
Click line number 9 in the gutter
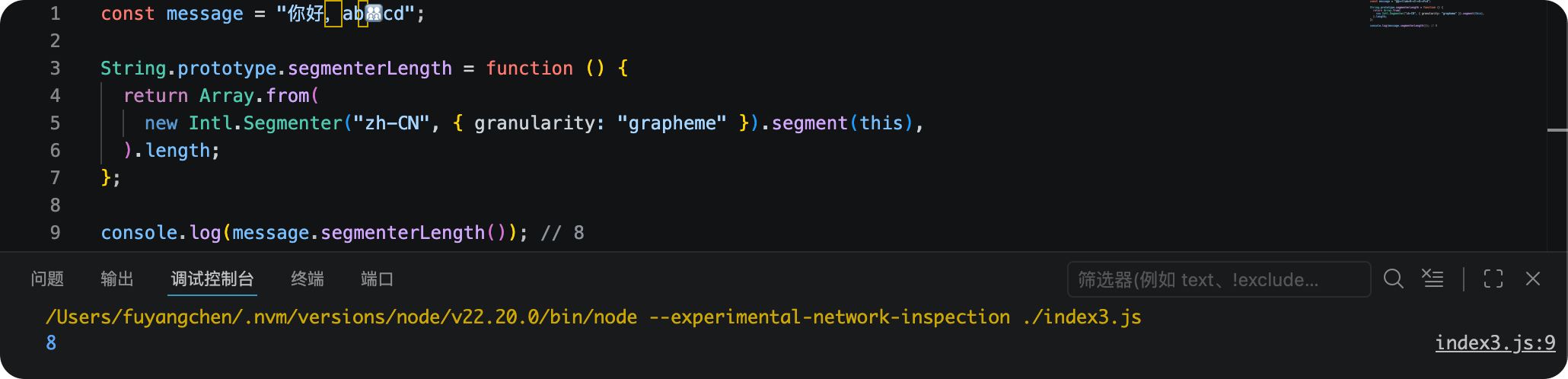point(55,233)
